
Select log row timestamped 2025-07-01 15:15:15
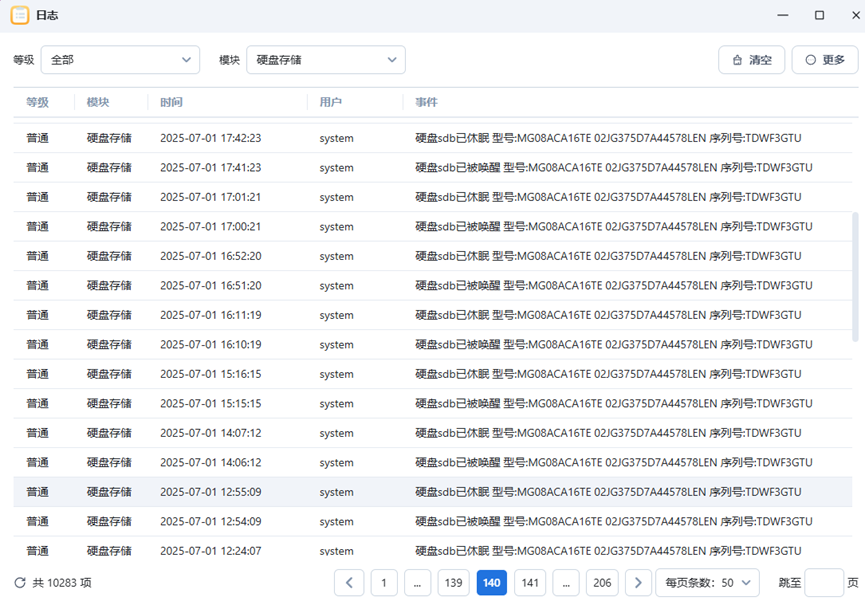point(432,404)
